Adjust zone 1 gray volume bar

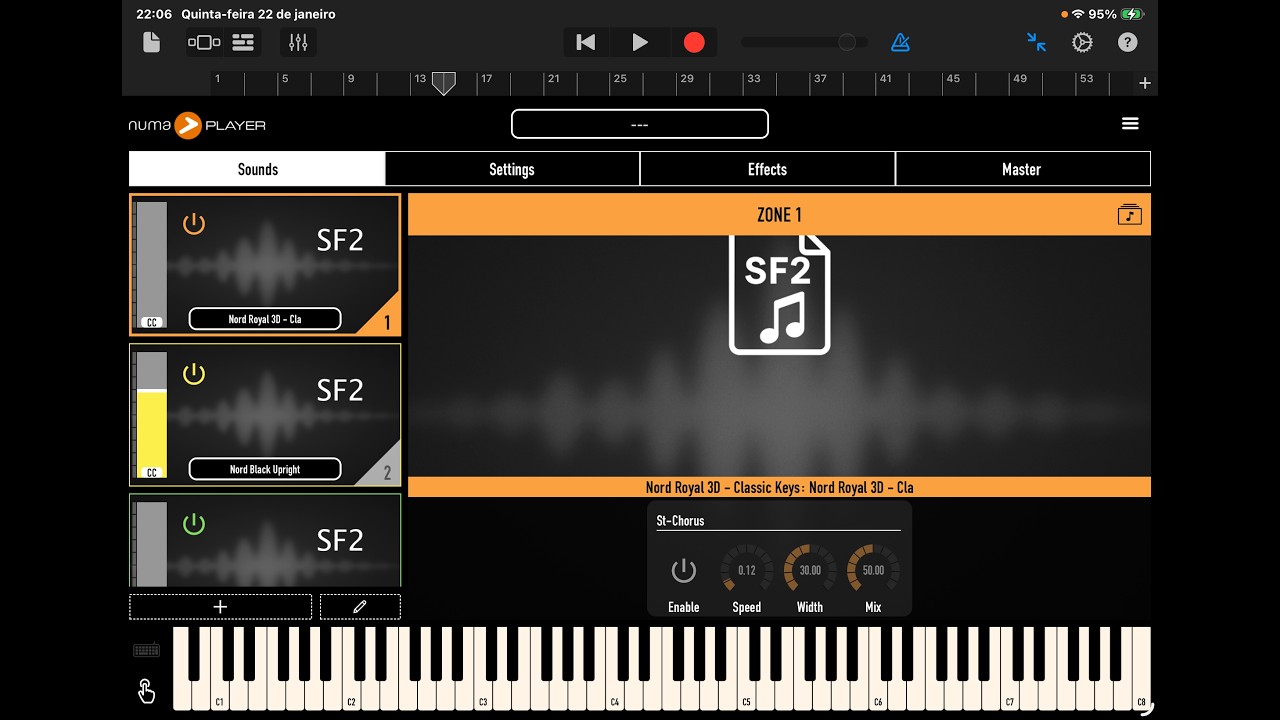click(x=152, y=265)
